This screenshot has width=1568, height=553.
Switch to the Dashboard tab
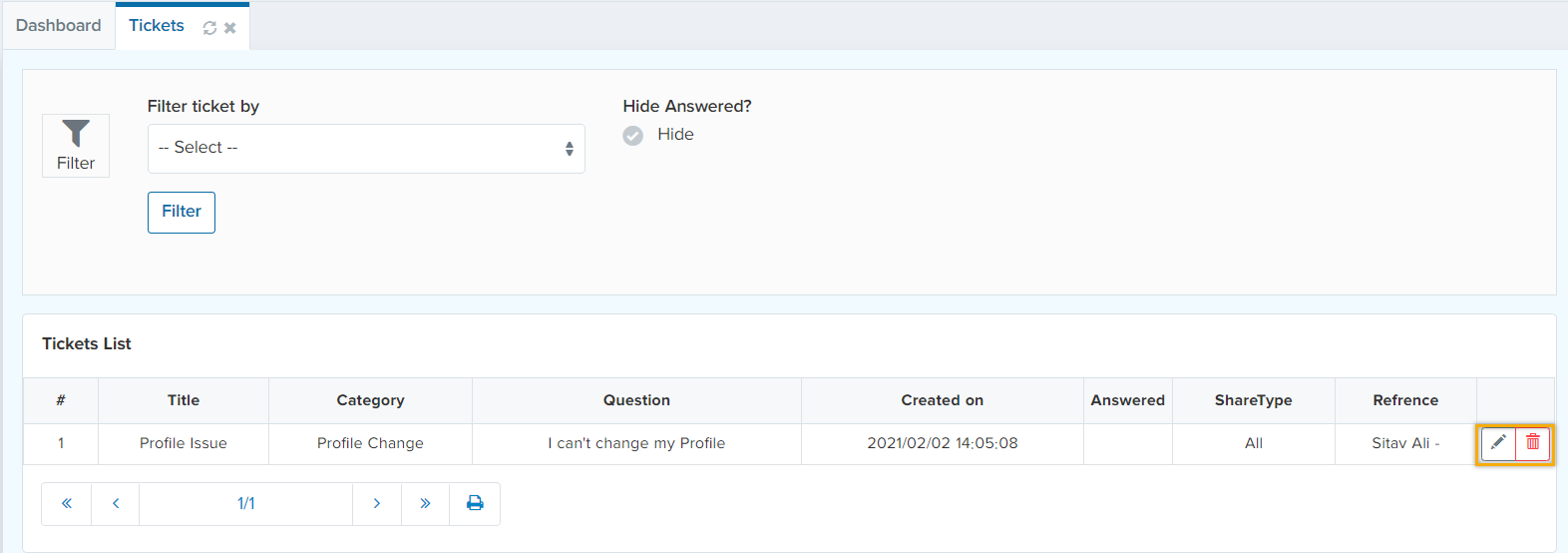58,26
